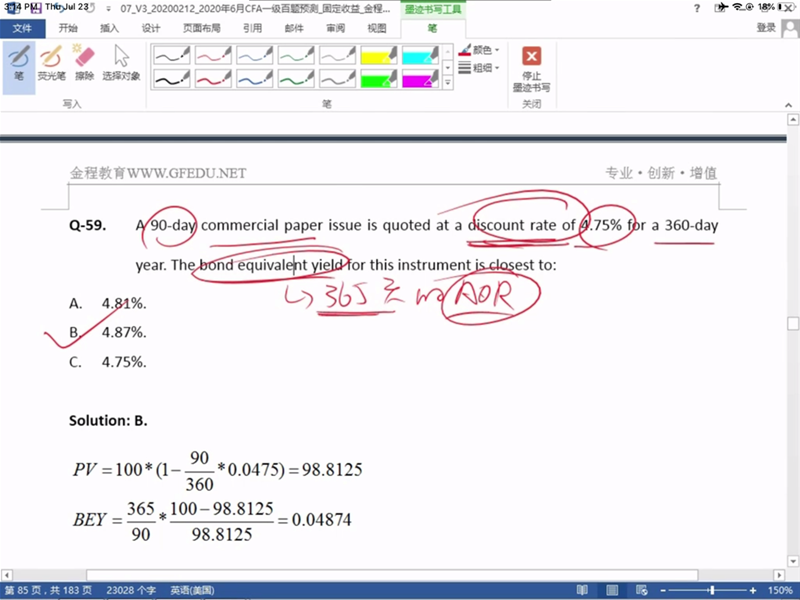Click the Sign in (登录) link
The image size is (800, 600).
pyautogui.click(x=766, y=28)
